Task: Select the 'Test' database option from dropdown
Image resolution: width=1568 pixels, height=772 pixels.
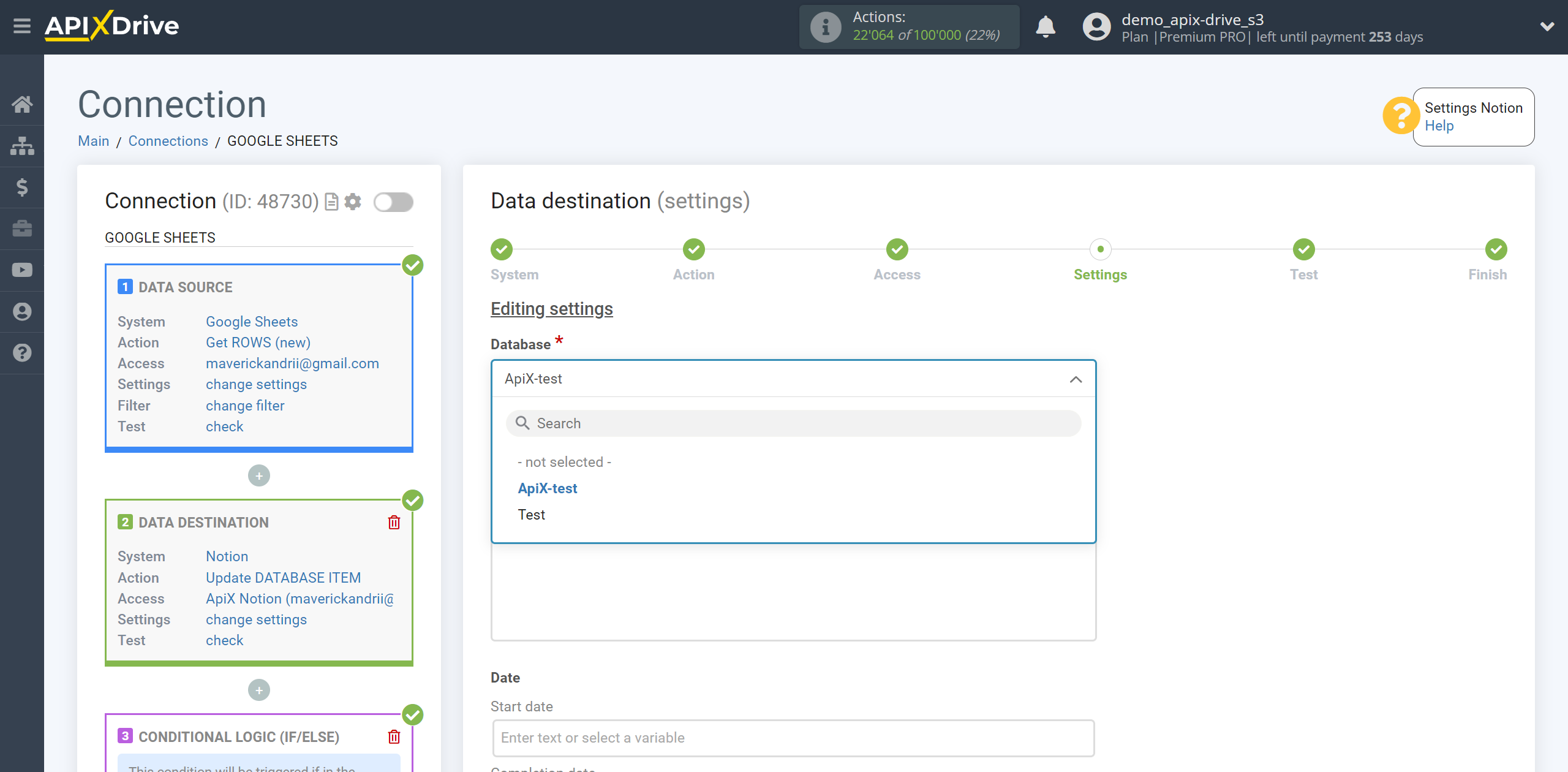Action: pos(532,514)
